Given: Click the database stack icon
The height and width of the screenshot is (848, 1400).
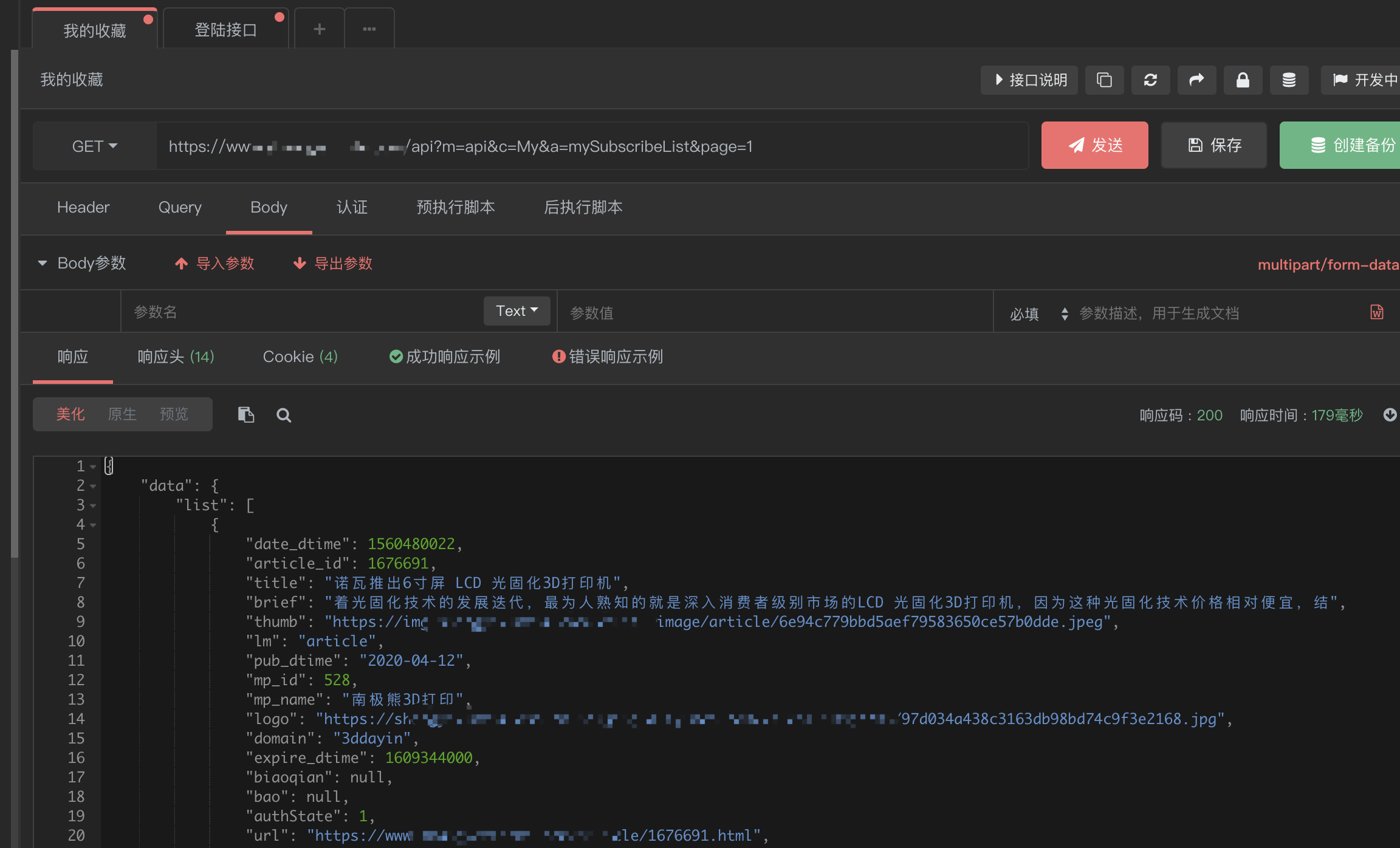Looking at the screenshot, I should [x=1289, y=80].
